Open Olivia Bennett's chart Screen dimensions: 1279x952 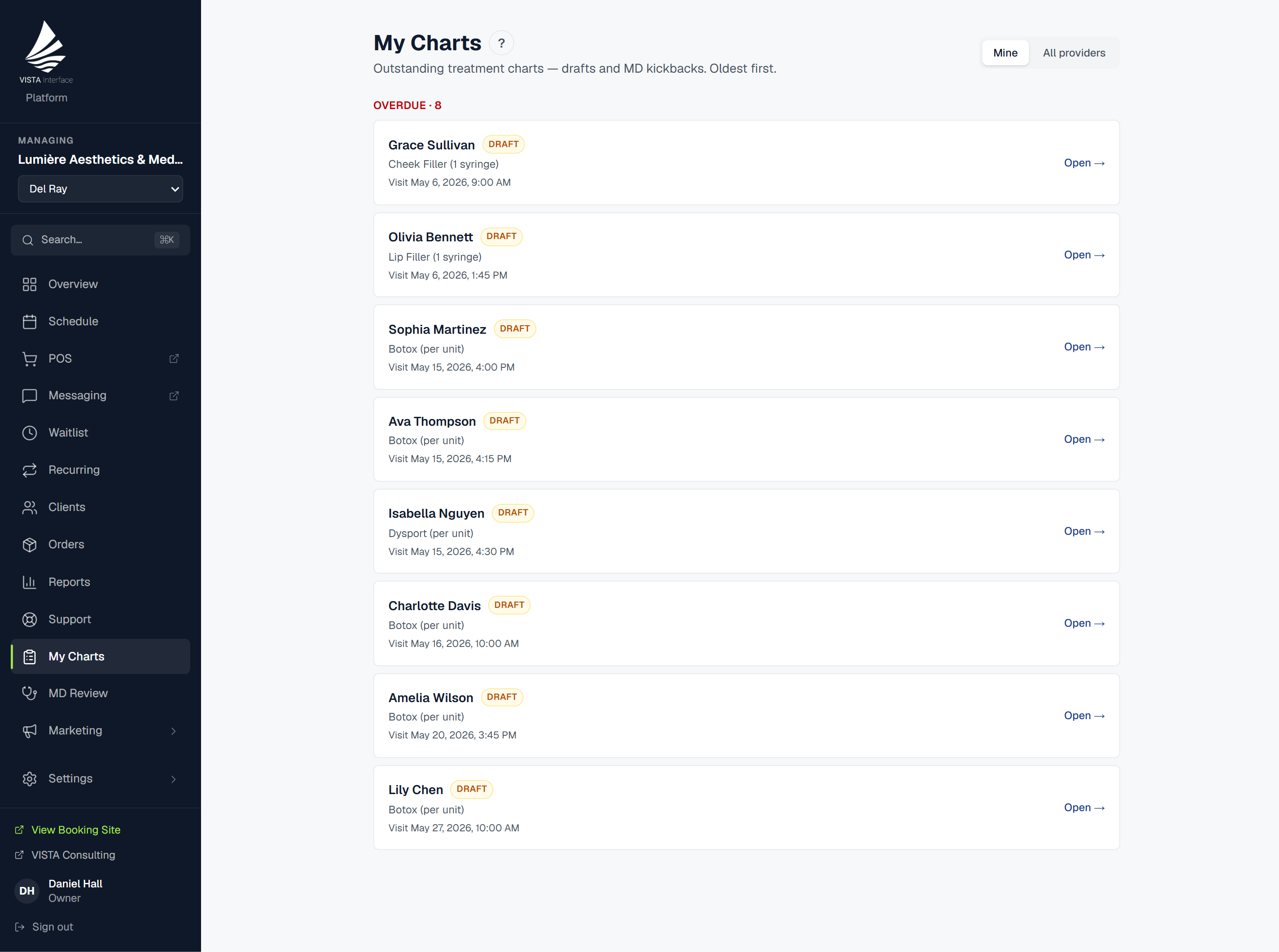tap(1084, 255)
